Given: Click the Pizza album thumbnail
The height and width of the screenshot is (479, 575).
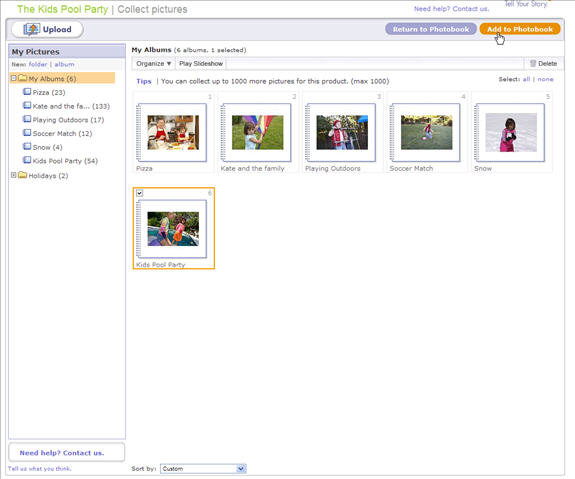Looking at the screenshot, I should pos(173,132).
